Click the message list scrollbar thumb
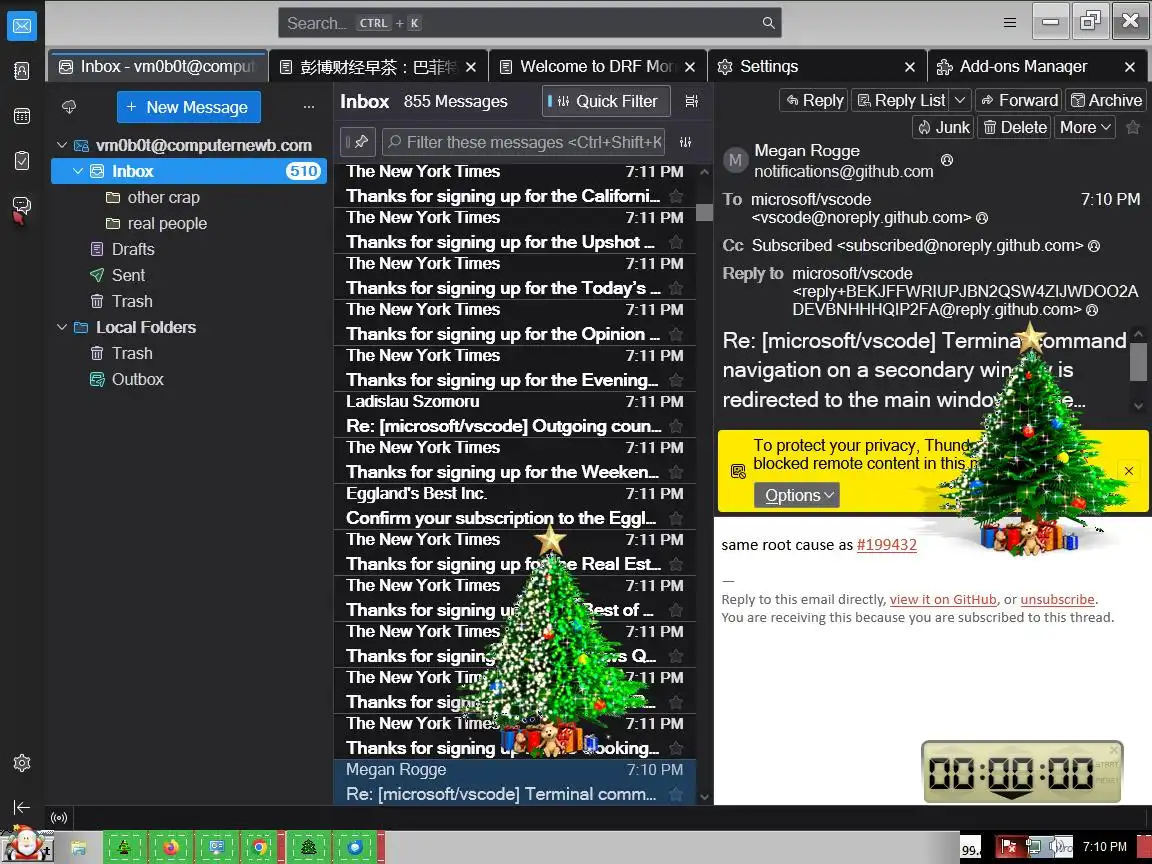The height and width of the screenshot is (864, 1152). coord(704,212)
